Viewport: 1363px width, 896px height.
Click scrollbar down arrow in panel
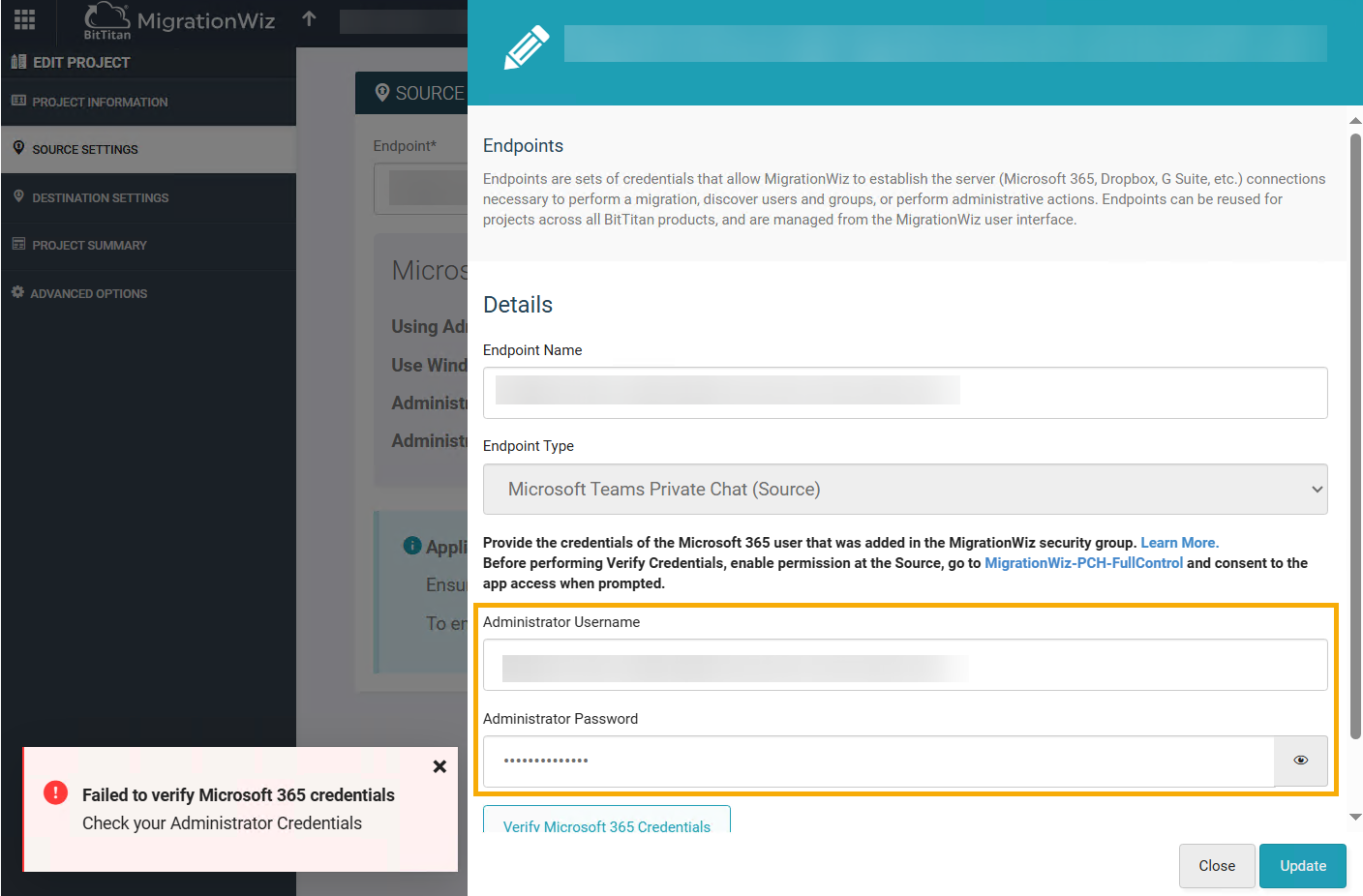tap(1355, 818)
